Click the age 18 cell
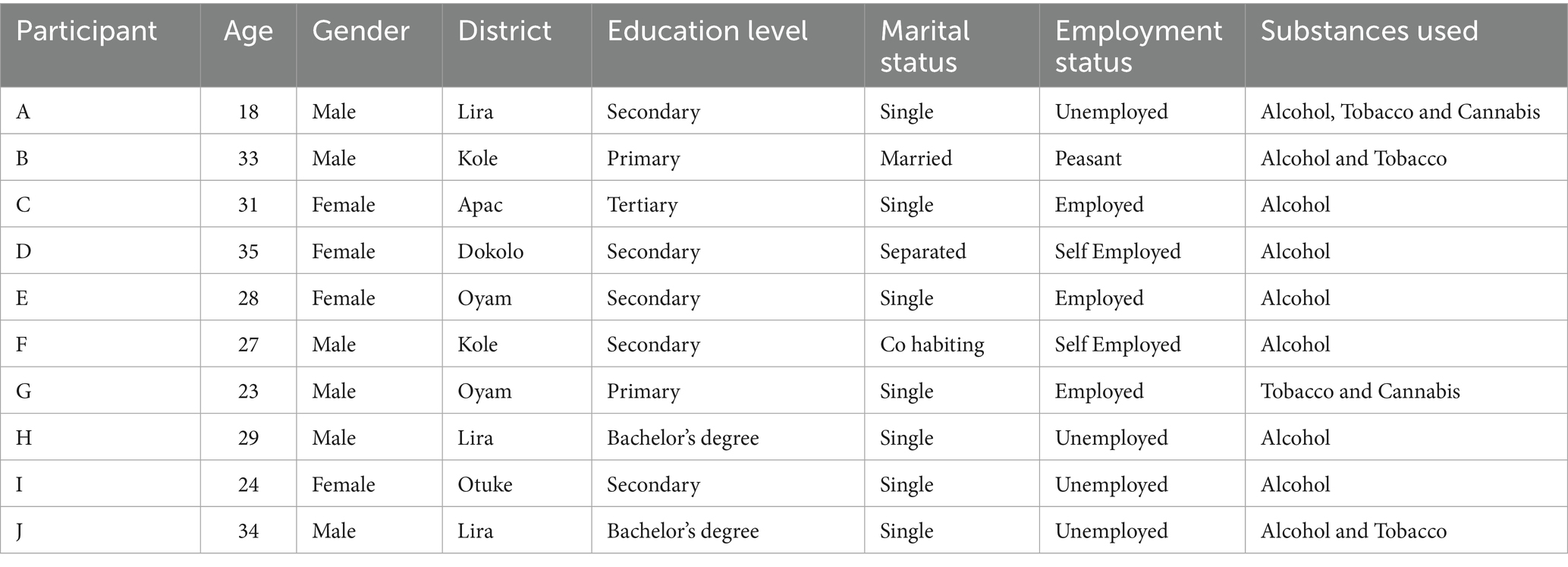The height and width of the screenshot is (567, 1568). click(248, 112)
